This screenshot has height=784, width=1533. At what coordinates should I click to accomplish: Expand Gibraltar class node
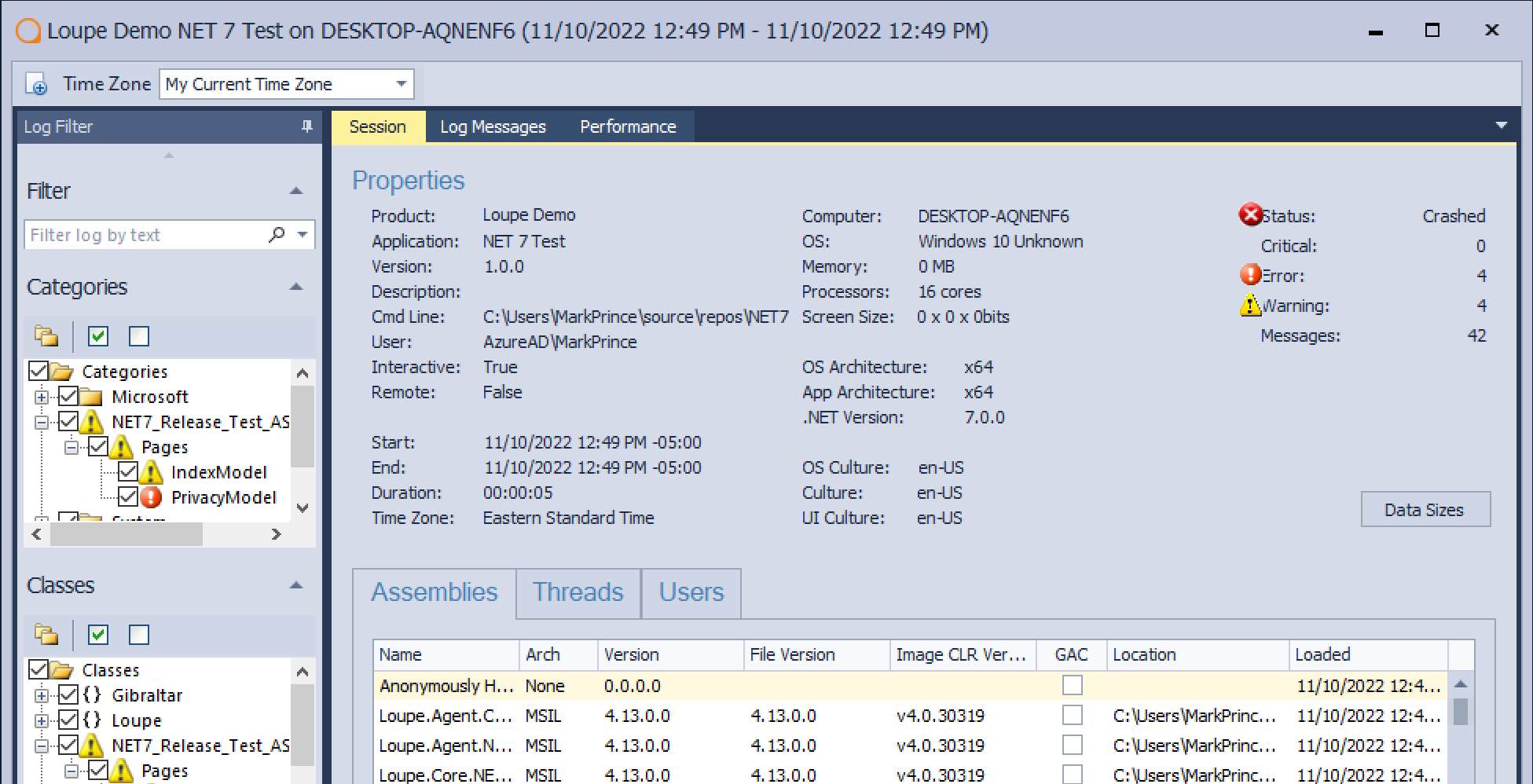click(42, 695)
